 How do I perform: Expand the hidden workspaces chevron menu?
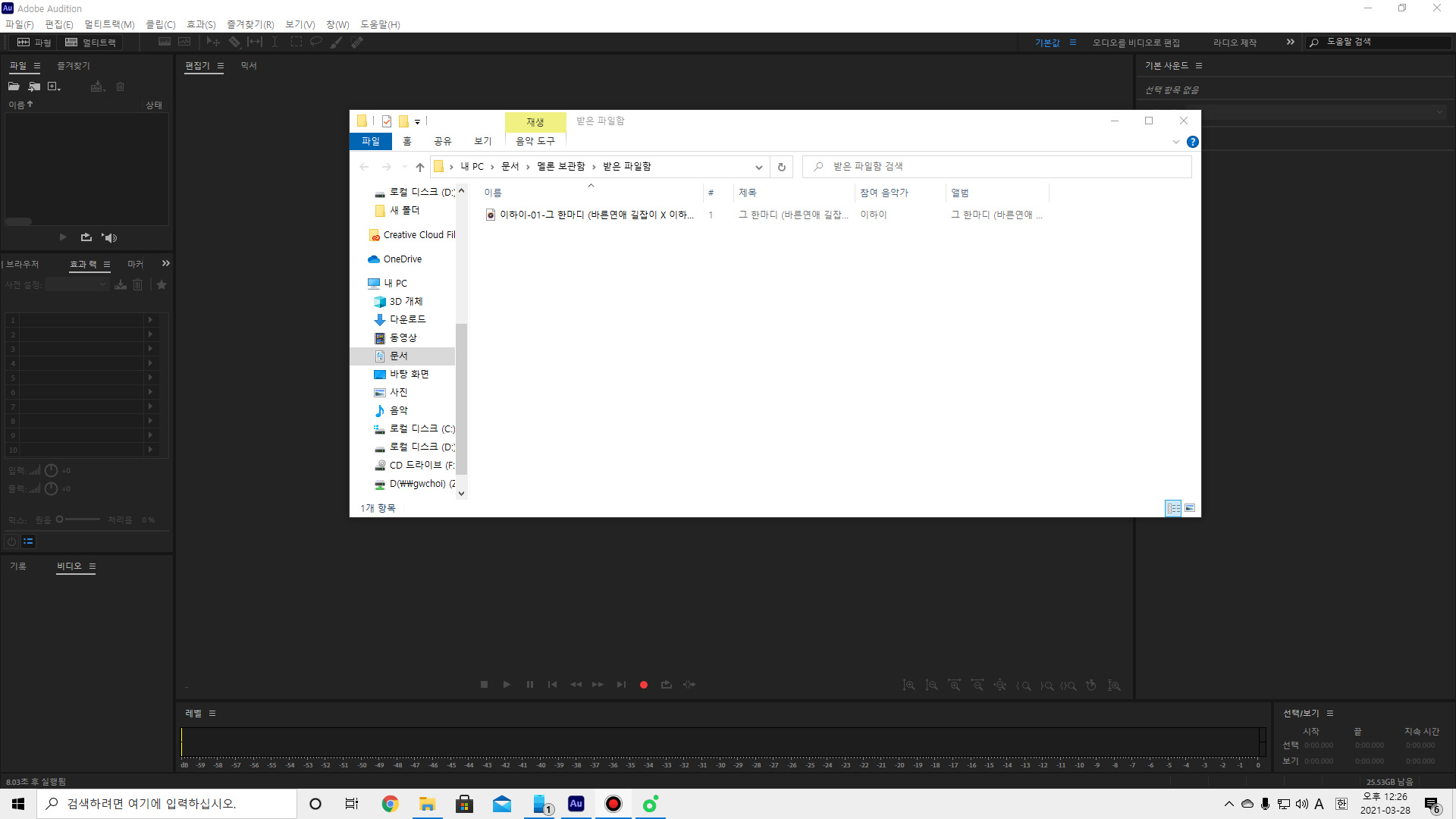(1290, 42)
